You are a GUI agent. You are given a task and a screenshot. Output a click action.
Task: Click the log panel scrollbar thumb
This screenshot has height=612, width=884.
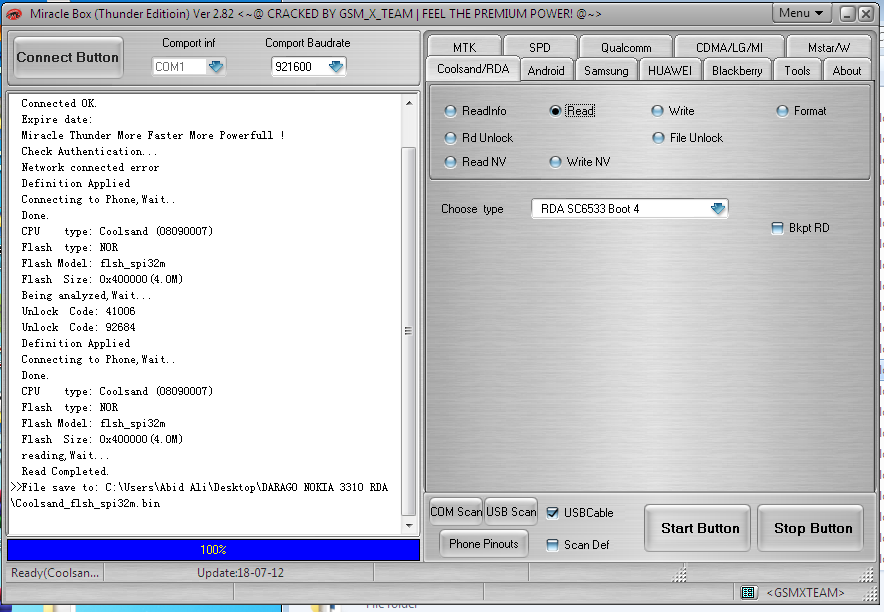point(409,331)
